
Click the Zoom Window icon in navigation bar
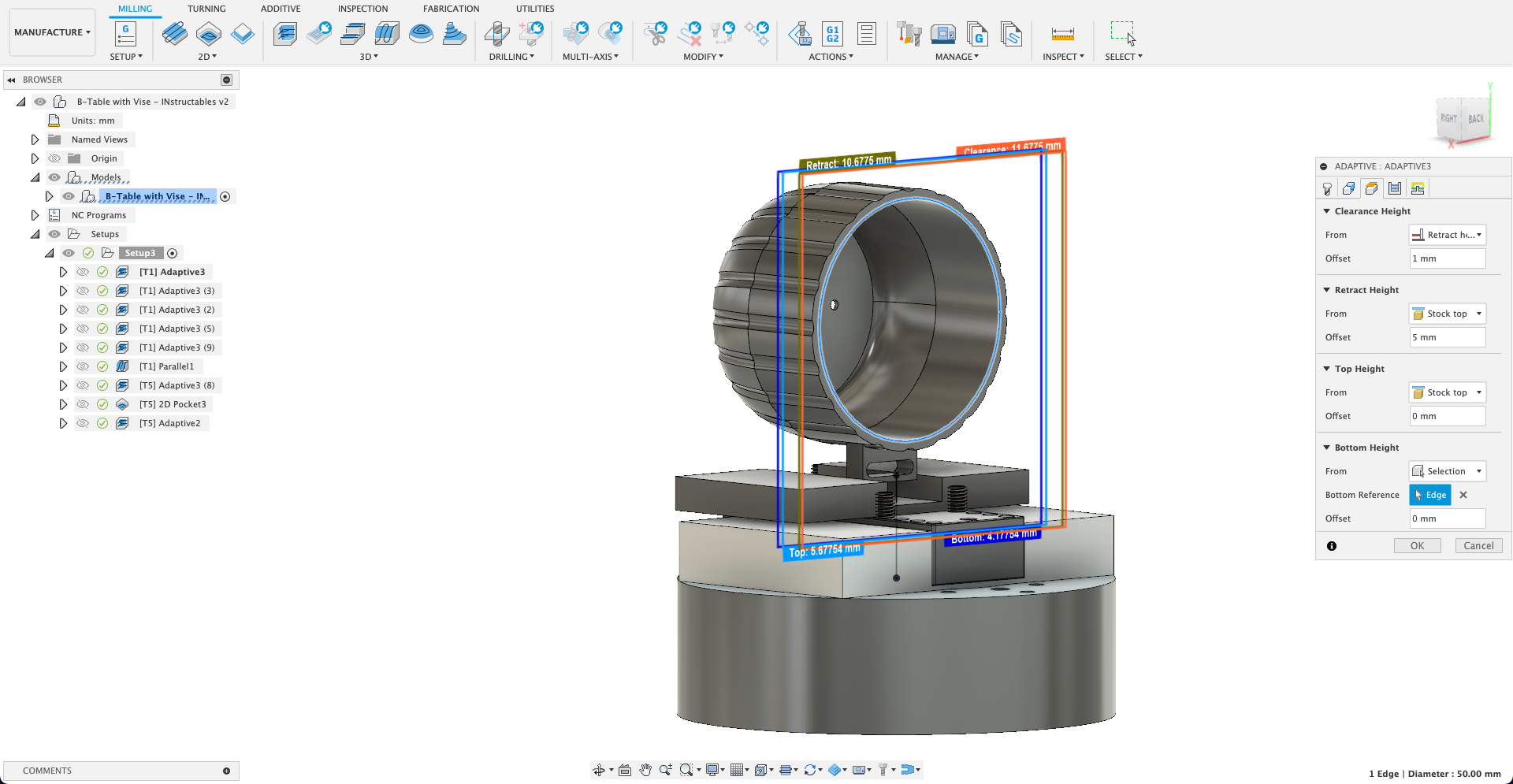point(686,770)
